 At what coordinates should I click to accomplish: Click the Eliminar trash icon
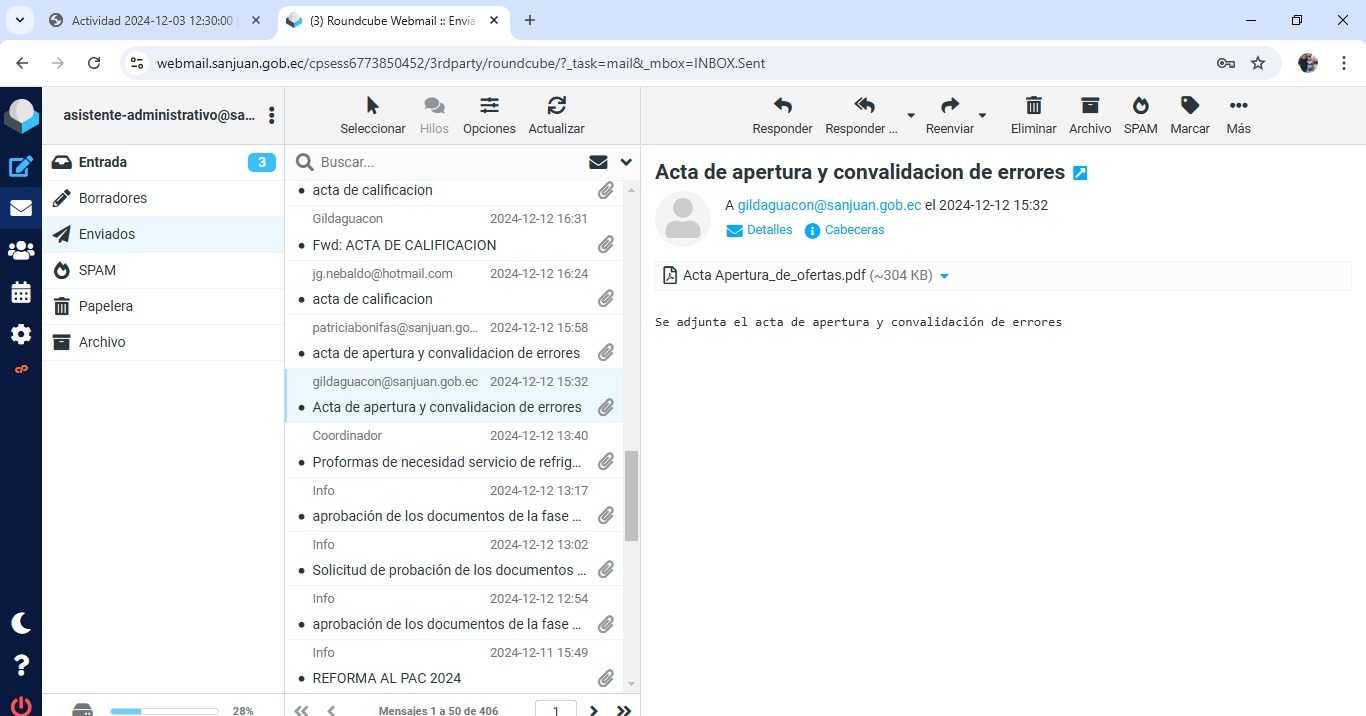[x=1033, y=106]
